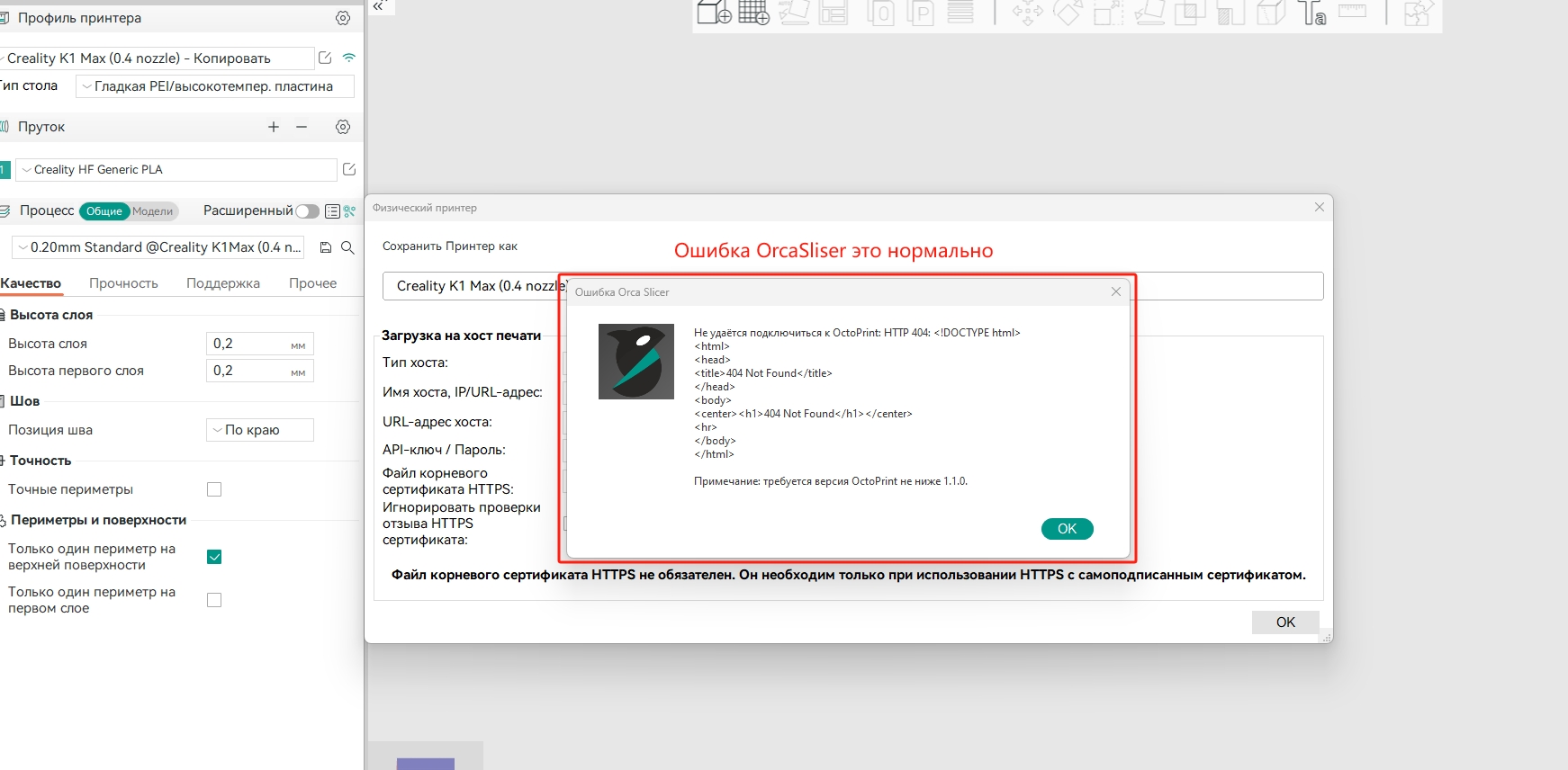
Task: Enable the Точные периметры checkbox
Action: coord(214,489)
